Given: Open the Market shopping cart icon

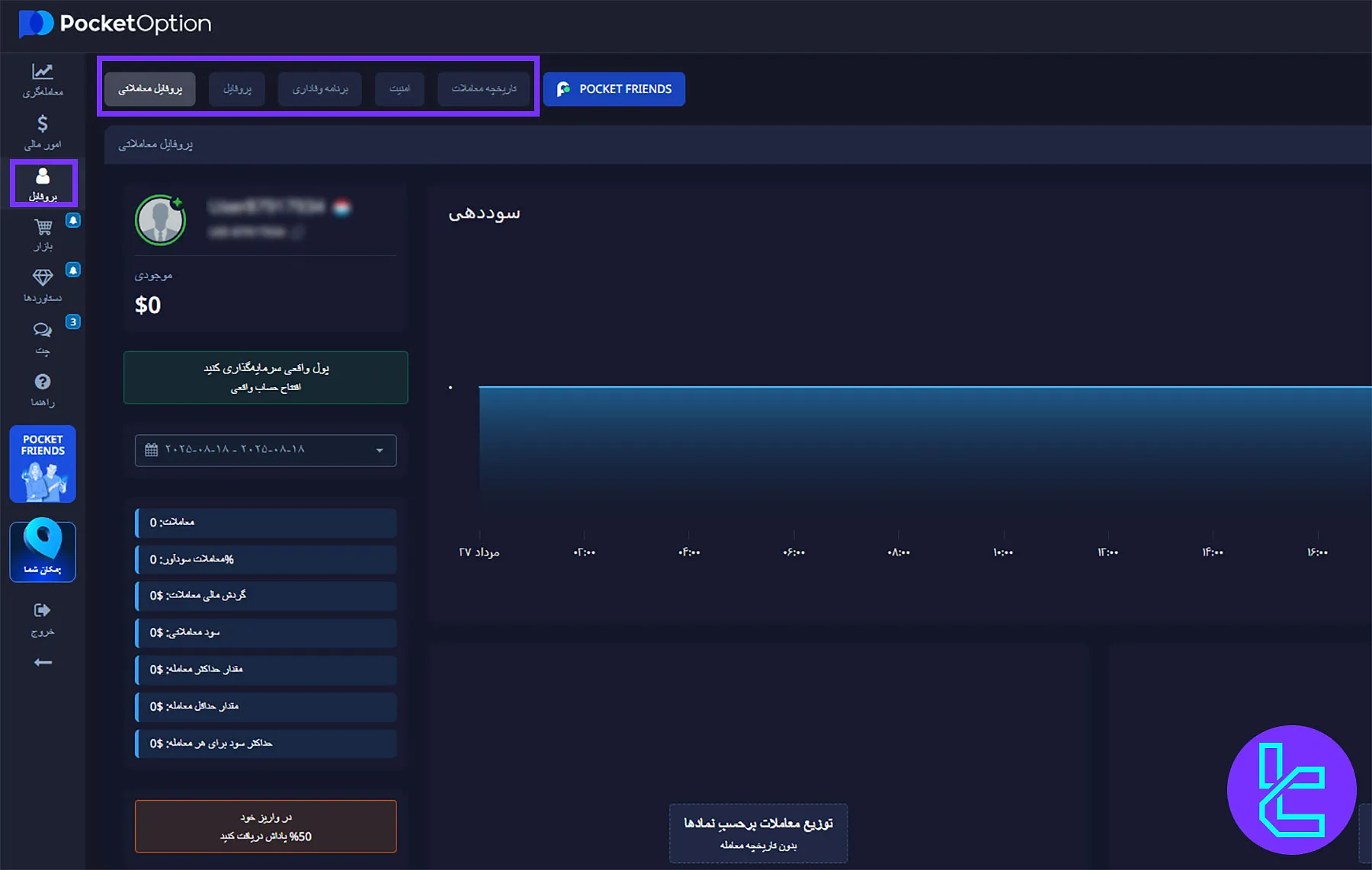Looking at the screenshot, I should pos(43,234).
